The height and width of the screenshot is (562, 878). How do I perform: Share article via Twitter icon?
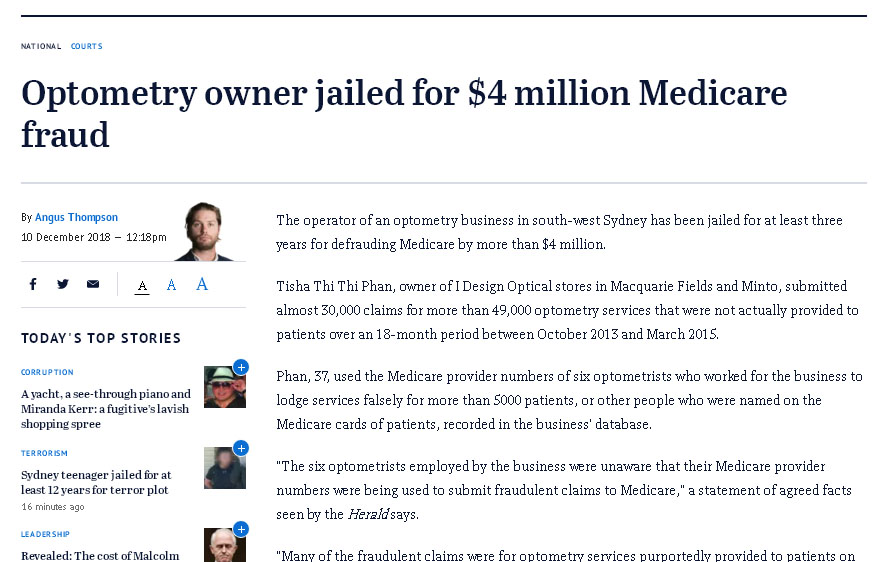[63, 284]
